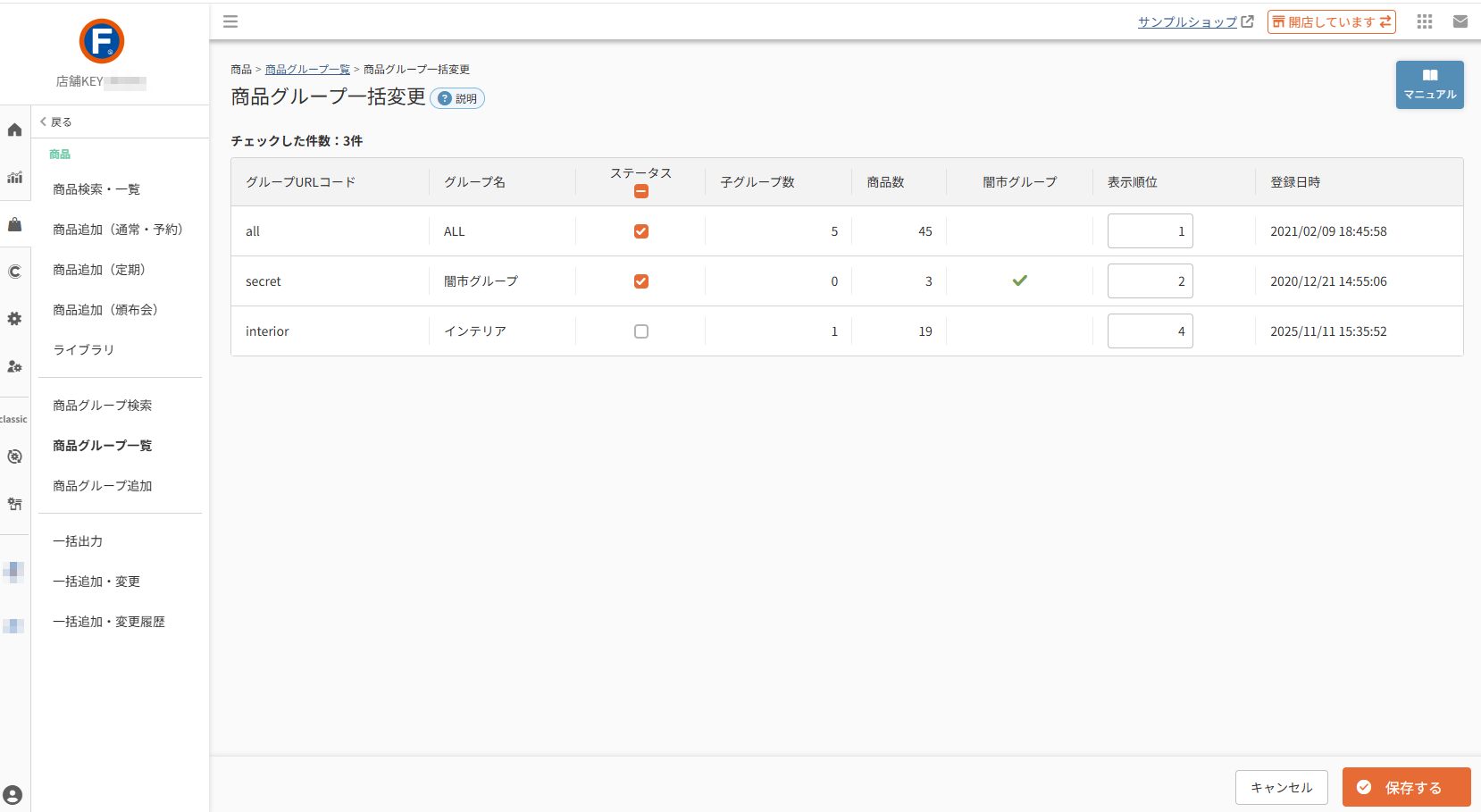Open the mail envelope icon
The height and width of the screenshot is (812, 1481).
tap(1460, 21)
